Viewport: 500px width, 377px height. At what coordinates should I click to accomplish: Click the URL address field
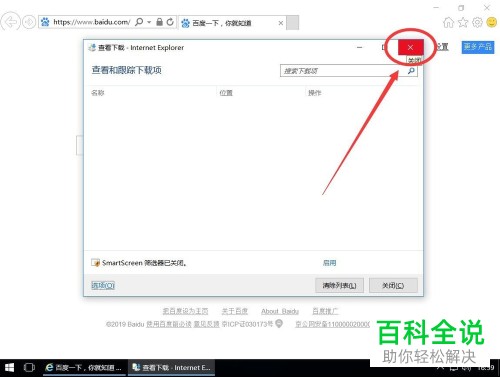92,22
